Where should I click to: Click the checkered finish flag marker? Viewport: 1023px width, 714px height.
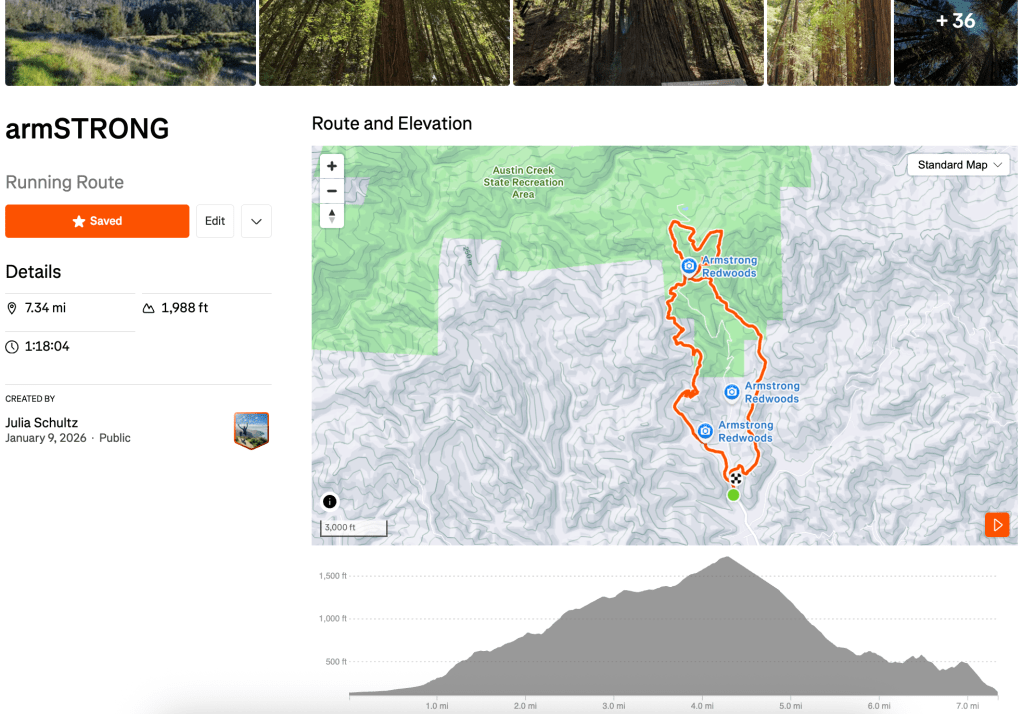[736, 479]
